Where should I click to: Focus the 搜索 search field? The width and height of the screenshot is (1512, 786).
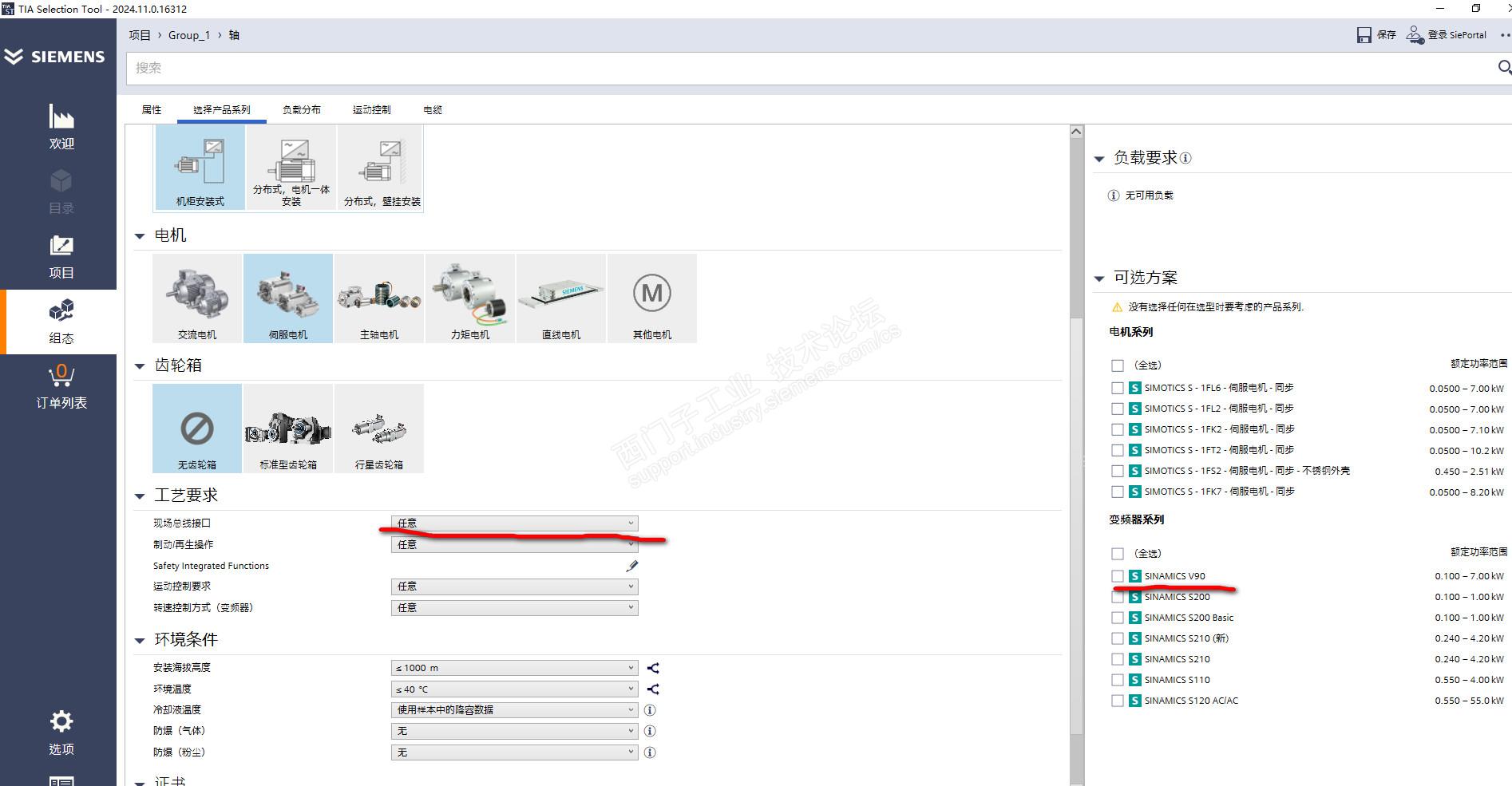[x=810, y=68]
